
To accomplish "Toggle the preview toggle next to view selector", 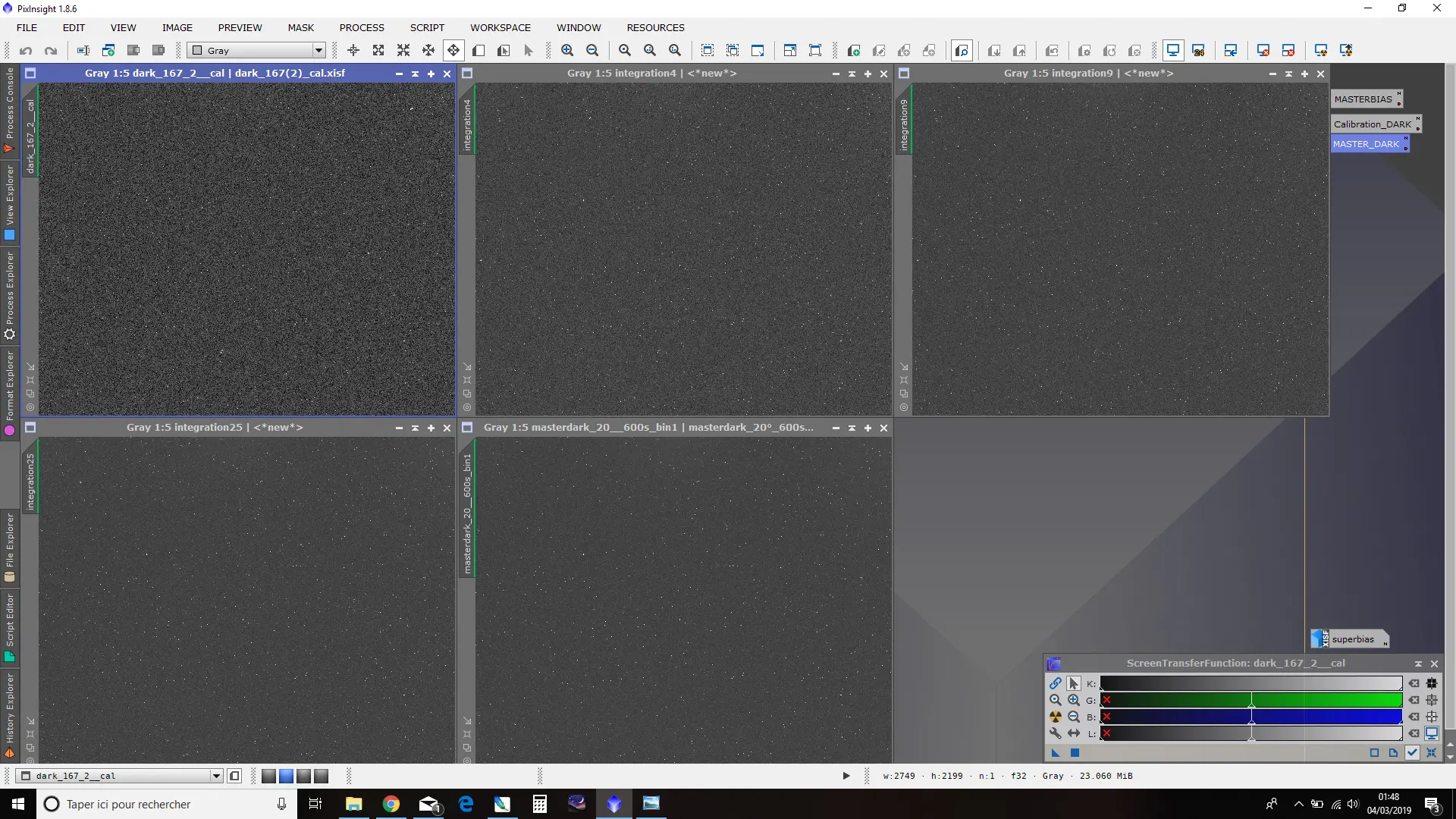I will 235,776.
